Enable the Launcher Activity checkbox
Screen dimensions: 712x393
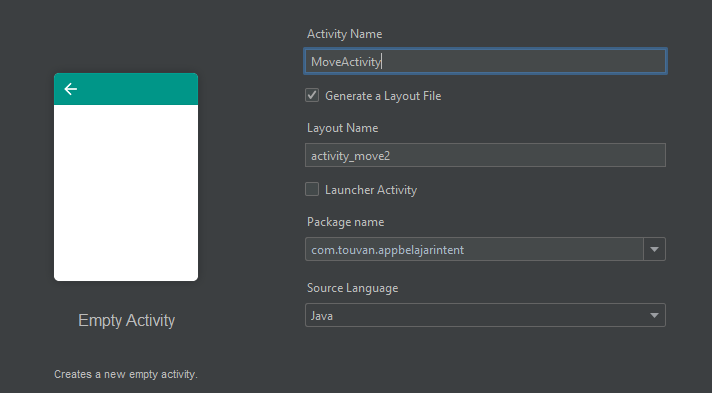[312, 189]
